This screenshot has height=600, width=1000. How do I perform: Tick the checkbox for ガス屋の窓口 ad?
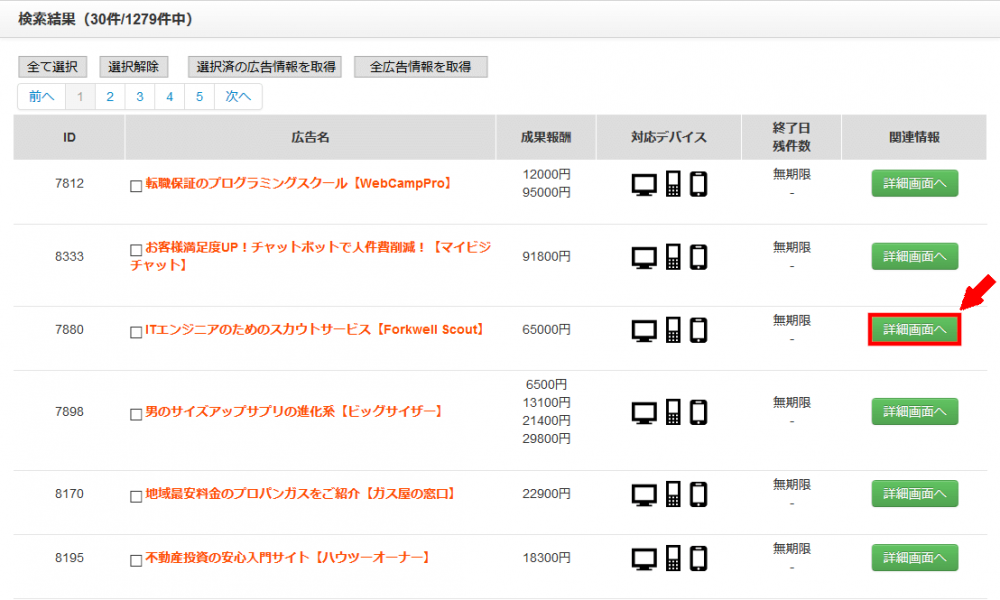coord(136,497)
